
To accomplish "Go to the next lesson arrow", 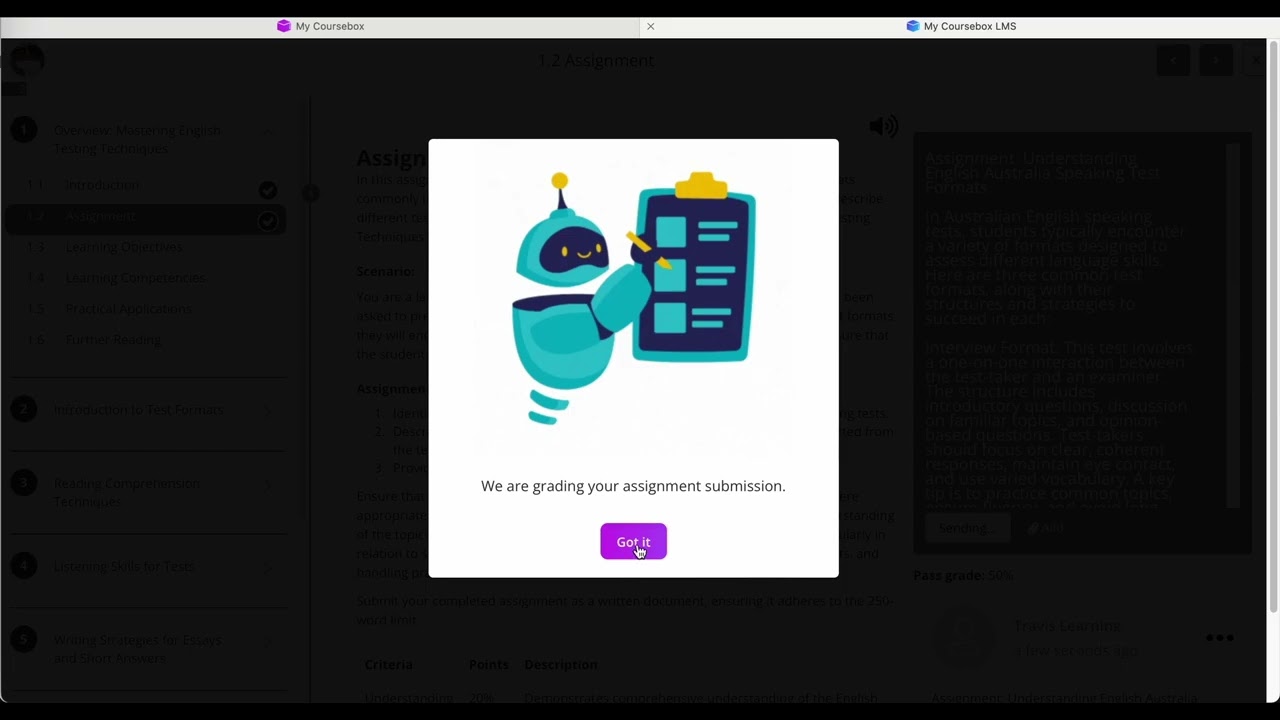I will [x=1215, y=60].
